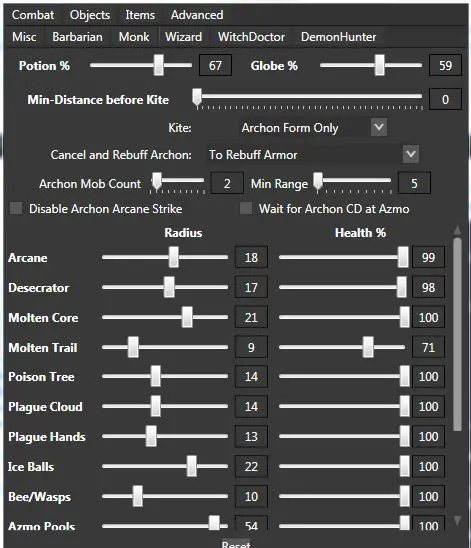Switch to the Wizard tab

(x=183, y=37)
